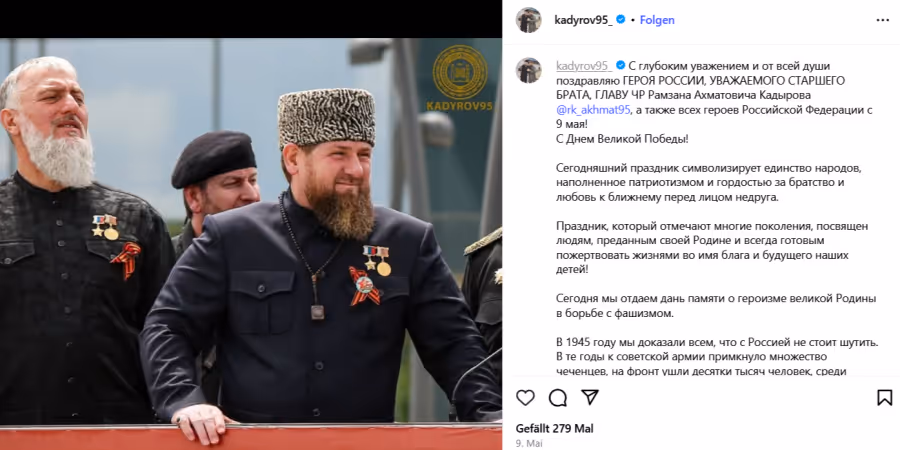Click the verified badge in the caption

(620, 65)
